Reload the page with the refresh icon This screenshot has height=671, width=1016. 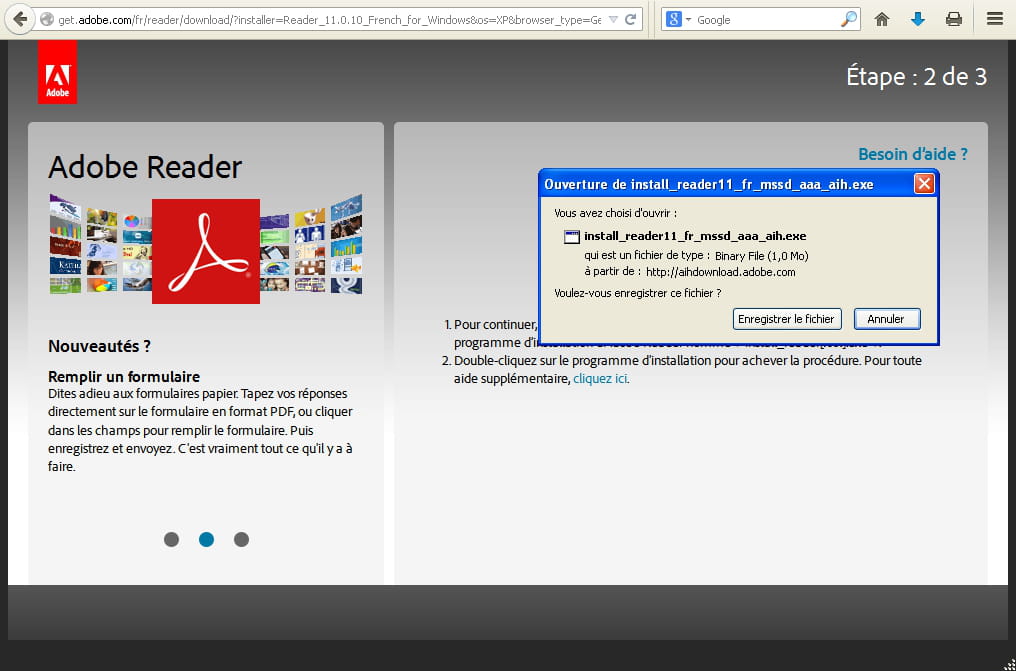click(630, 19)
